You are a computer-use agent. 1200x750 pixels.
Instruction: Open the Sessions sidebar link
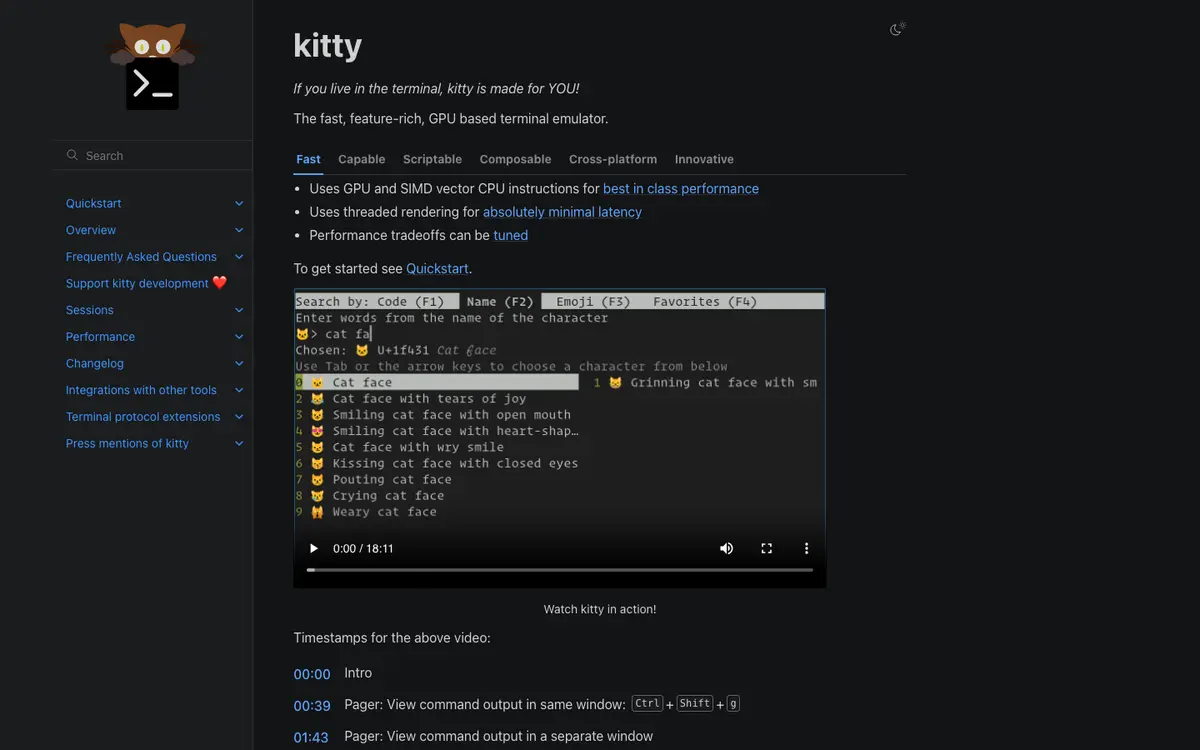[x=90, y=310]
